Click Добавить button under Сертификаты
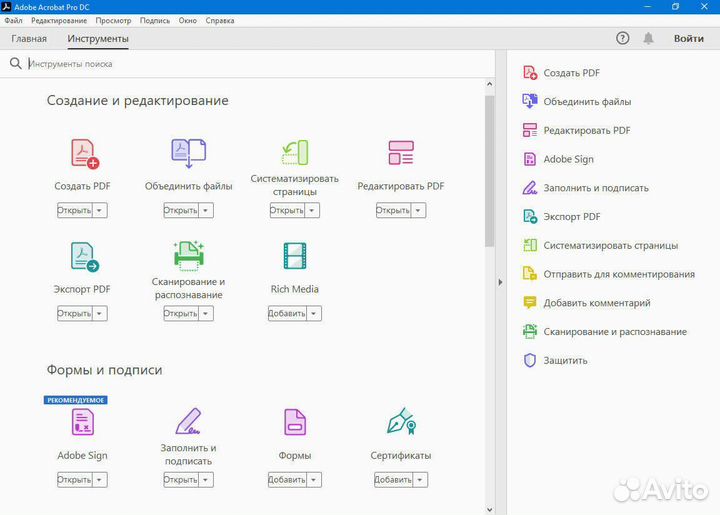Image resolution: width=720 pixels, height=515 pixels. [x=393, y=480]
